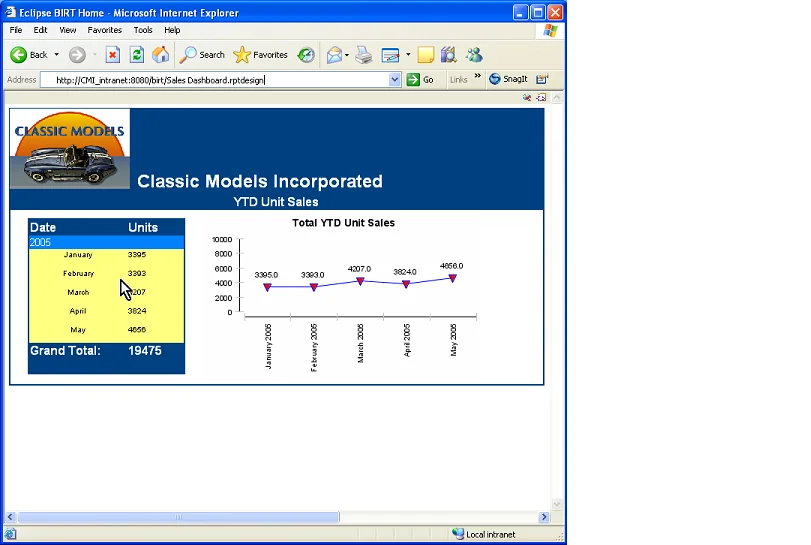Click the January 2005 chart data marker
811x545 pixels.
coord(267,287)
